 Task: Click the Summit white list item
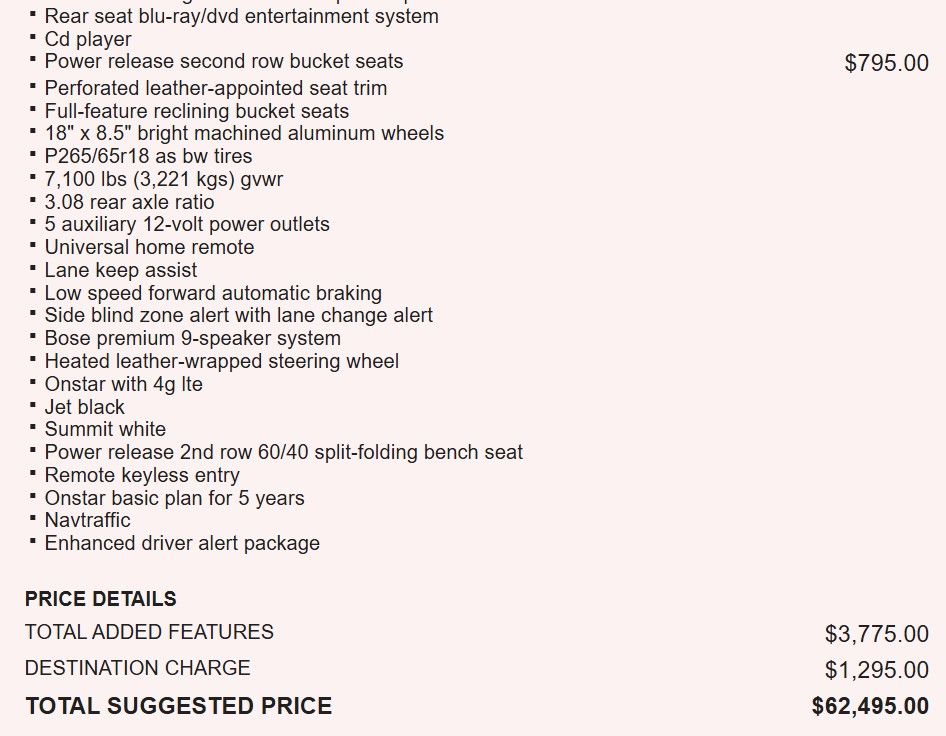point(105,429)
